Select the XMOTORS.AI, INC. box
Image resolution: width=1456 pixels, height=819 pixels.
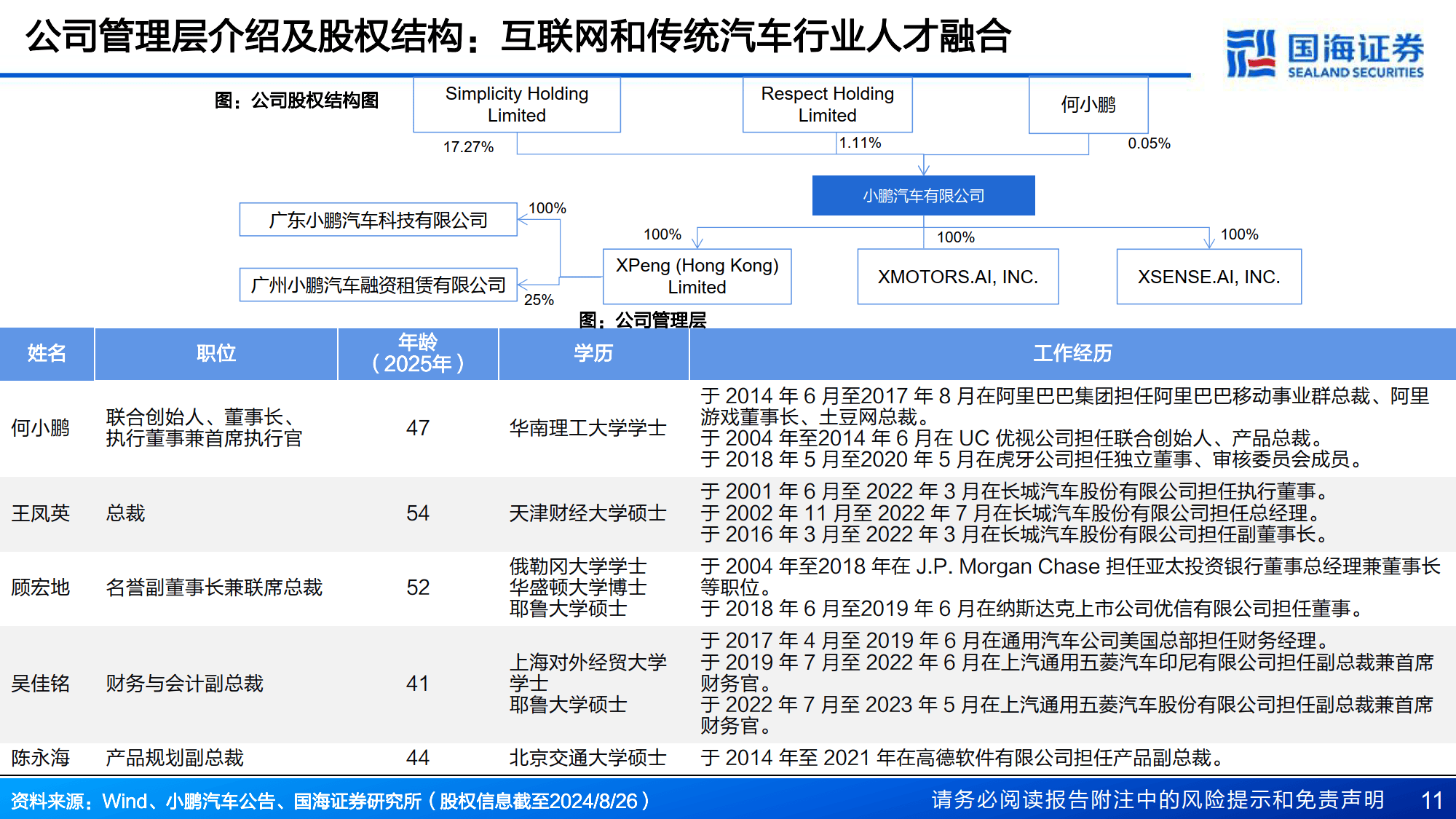pos(958,277)
